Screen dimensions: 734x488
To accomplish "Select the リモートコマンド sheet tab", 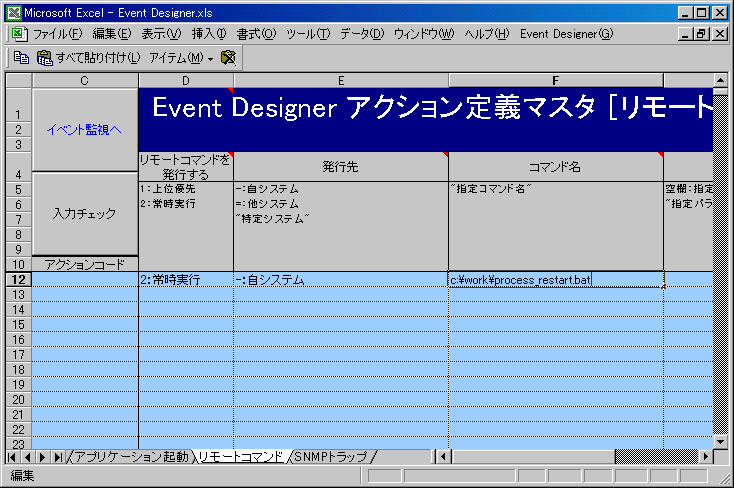I will pos(241,457).
